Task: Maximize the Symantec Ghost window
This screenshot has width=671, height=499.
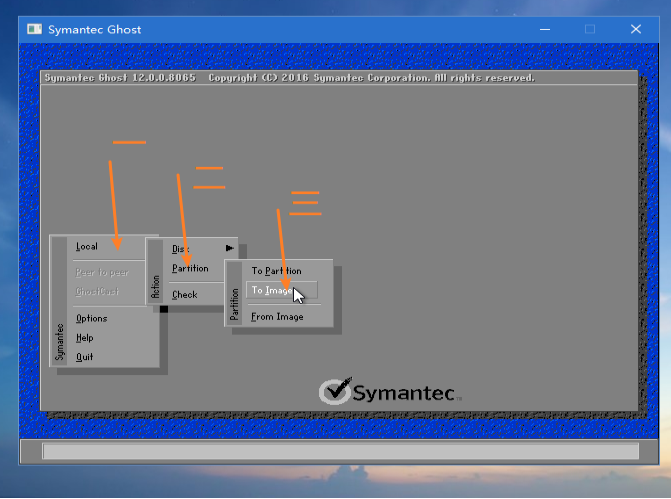Action: (590, 29)
